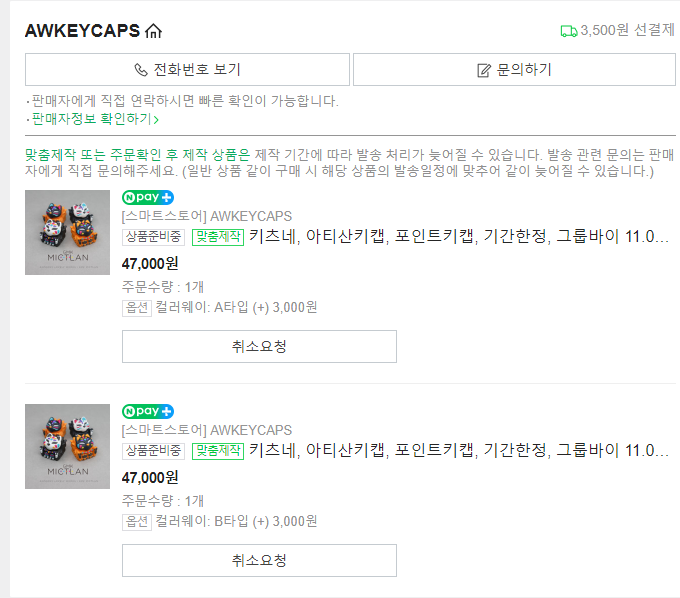
Task: Click the 상품준비중 status label on first item
Action: pyautogui.click(x=153, y=237)
